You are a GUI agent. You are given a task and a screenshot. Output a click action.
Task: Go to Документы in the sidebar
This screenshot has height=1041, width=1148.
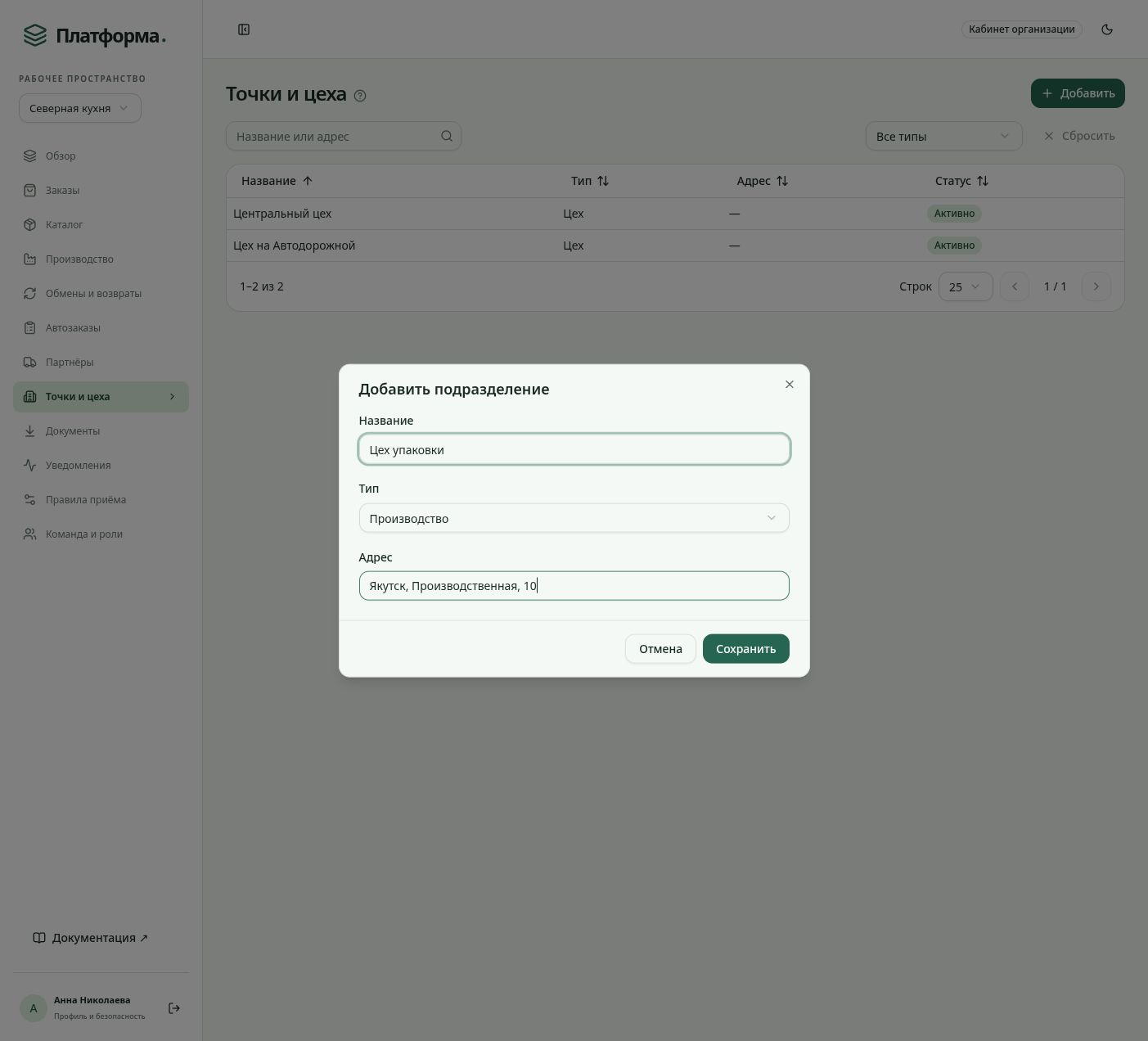tap(101, 430)
